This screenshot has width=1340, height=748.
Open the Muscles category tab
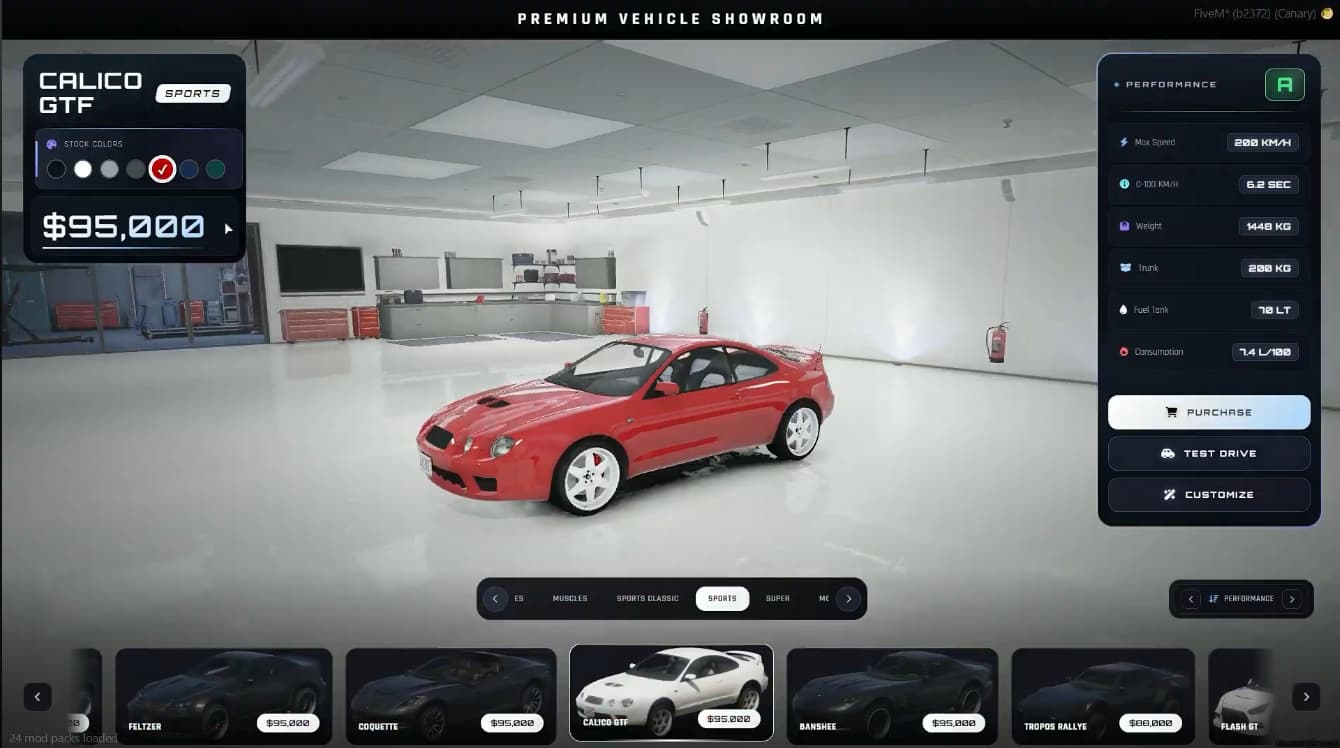coord(570,599)
